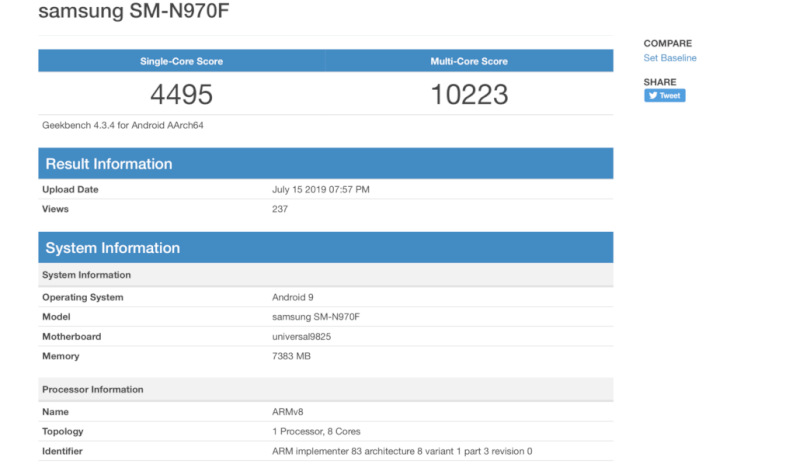The image size is (800, 464).
Task: Select the 7383 MB memory value
Action: click(x=291, y=356)
